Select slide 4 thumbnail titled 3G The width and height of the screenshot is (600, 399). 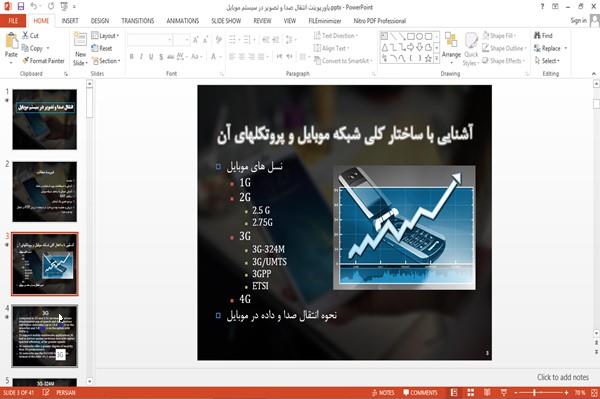click(x=44, y=336)
